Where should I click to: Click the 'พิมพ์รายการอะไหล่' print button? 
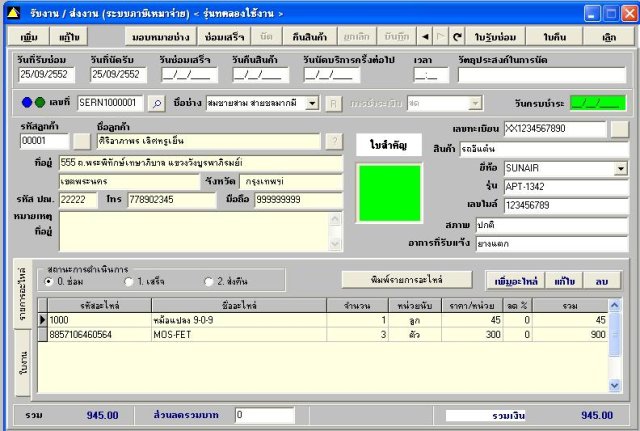pos(406,279)
